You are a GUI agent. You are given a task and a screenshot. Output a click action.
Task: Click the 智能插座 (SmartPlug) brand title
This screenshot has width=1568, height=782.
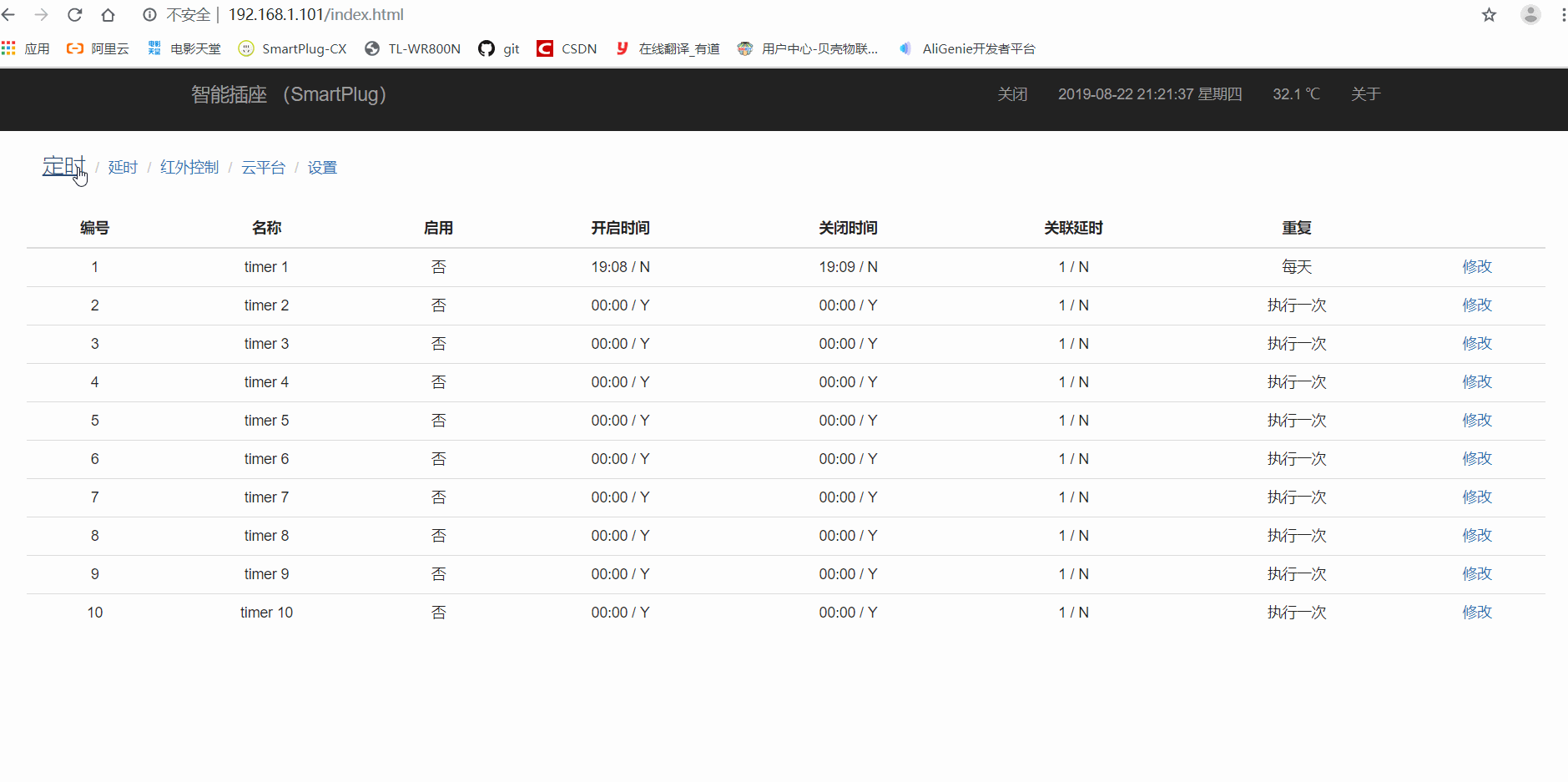289,94
